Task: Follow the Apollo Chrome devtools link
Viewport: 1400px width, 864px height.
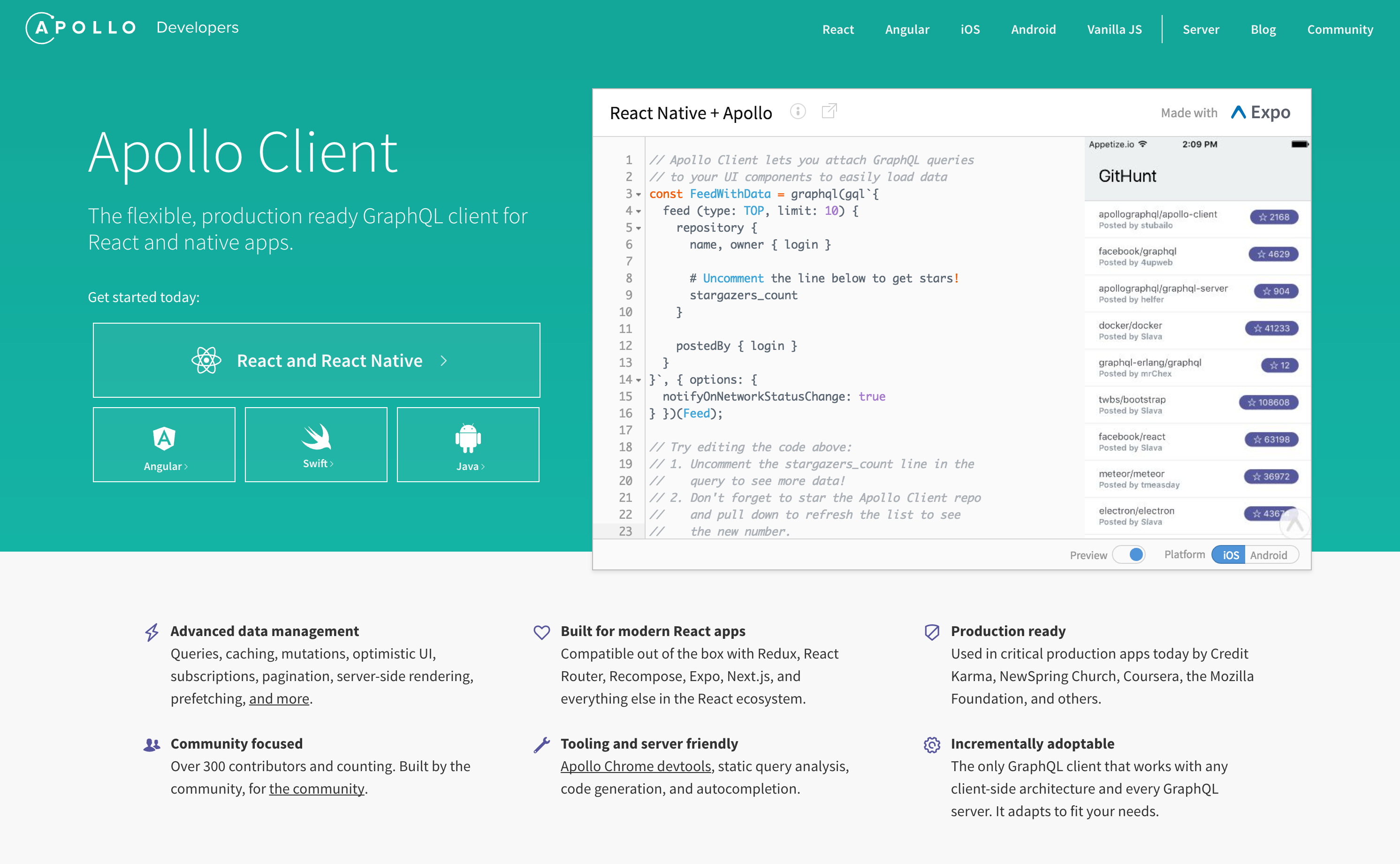Action: [x=635, y=766]
